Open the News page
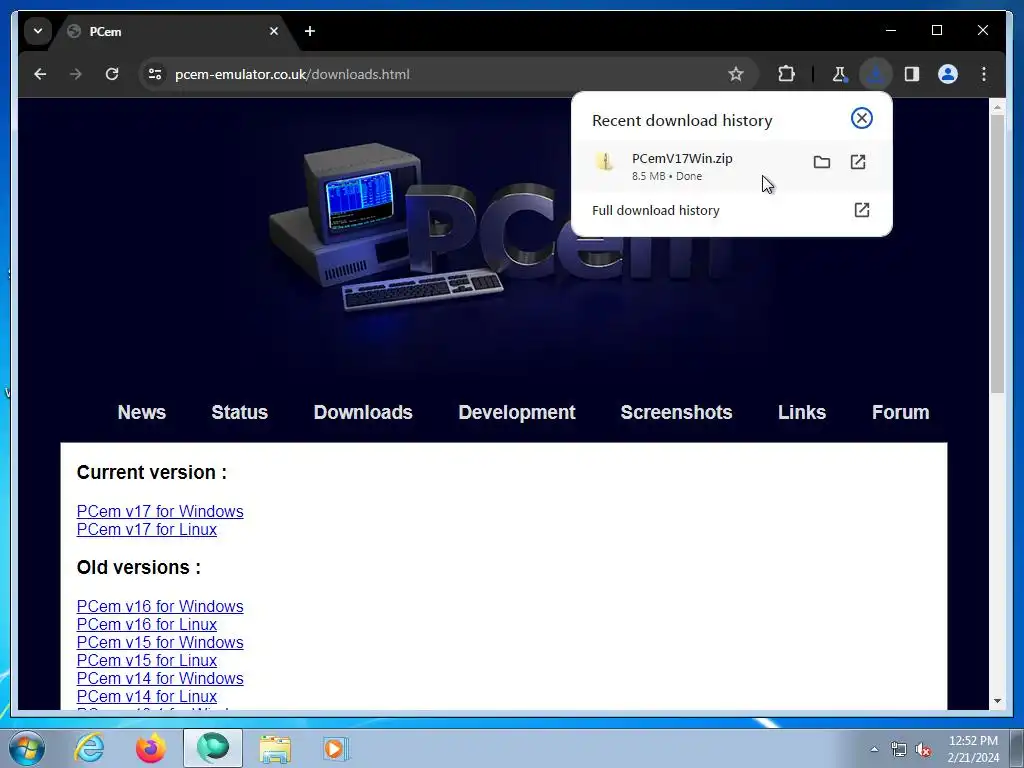The image size is (1024, 768). click(x=142, y=413)
